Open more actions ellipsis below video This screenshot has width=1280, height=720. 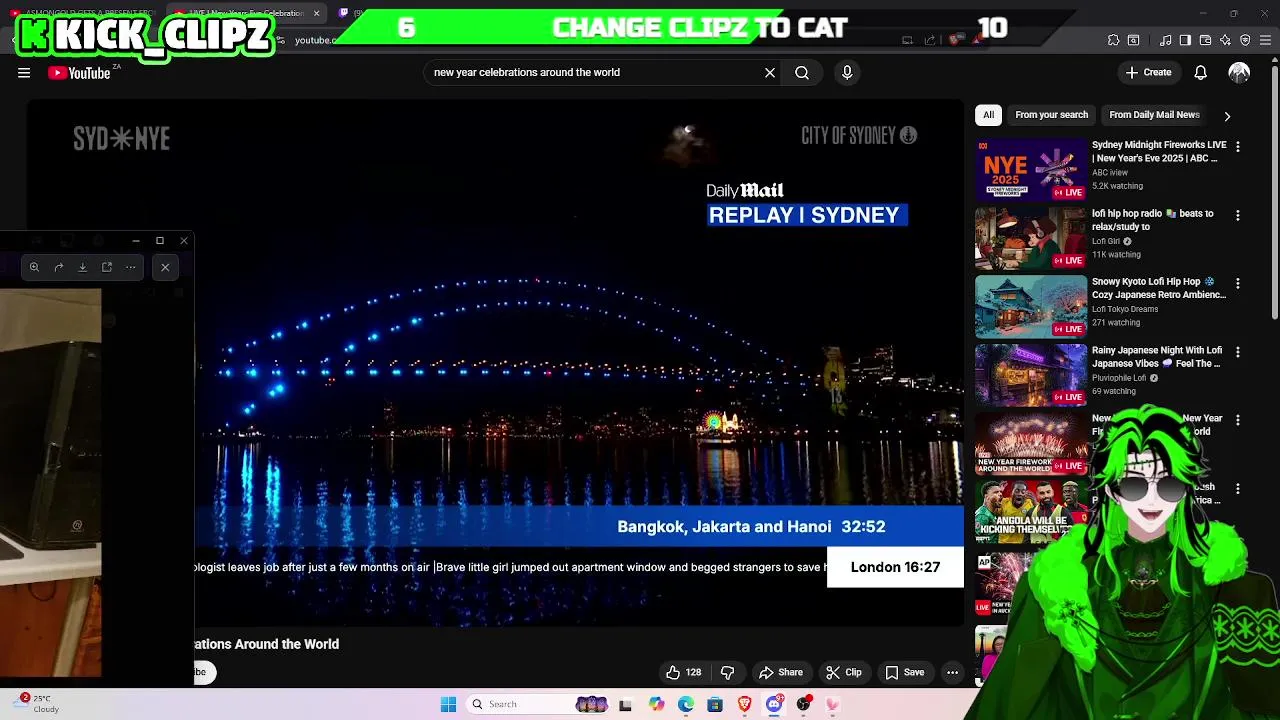952,672
